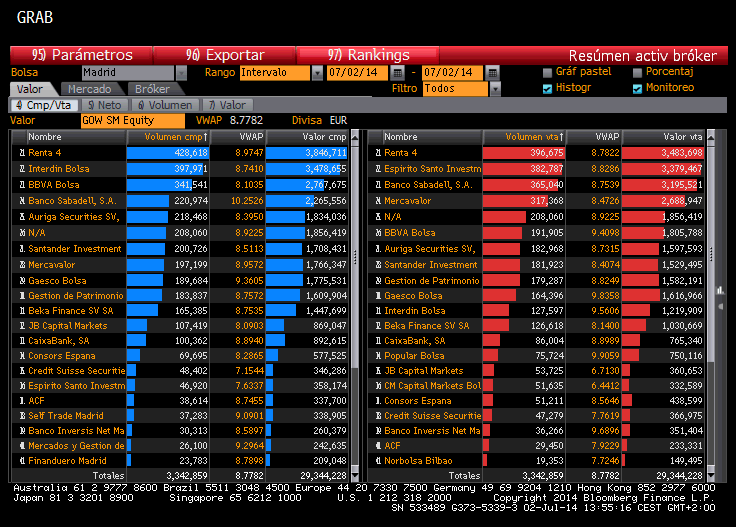Switch to the Mercado tab
Viewport: 736px width, 527px height.
point(89,89)
